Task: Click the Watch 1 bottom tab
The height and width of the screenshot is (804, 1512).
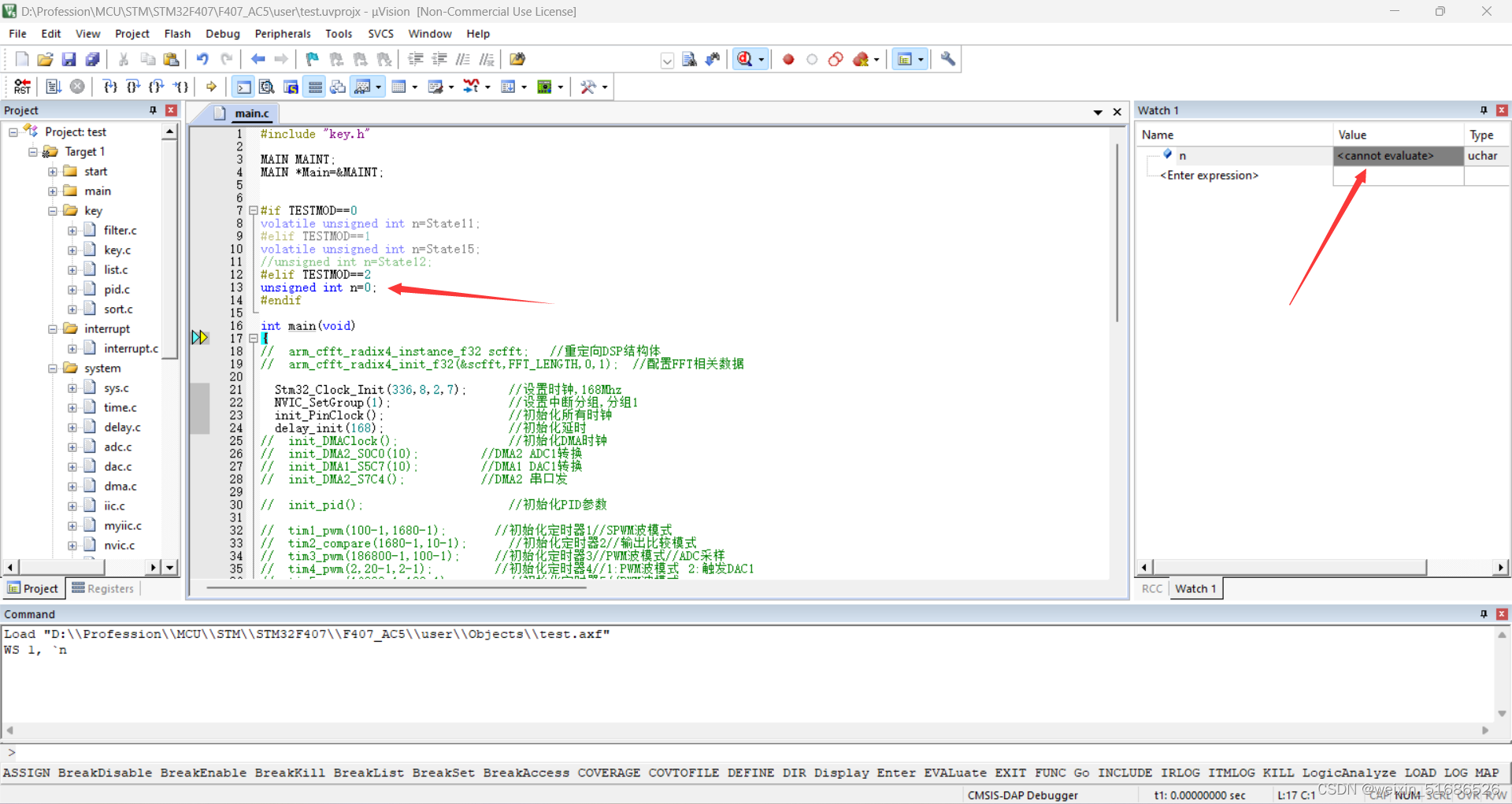Action: pyautogui.click(x=1195, y=588)
